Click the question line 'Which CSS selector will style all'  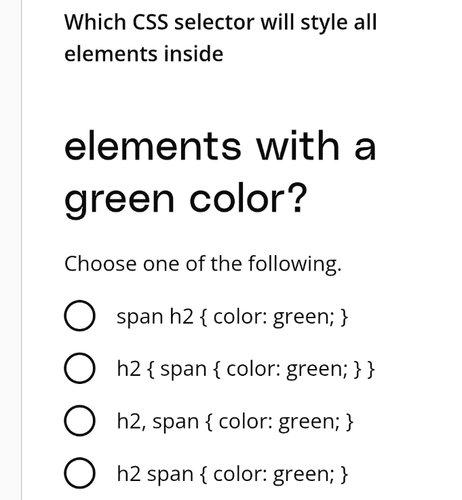[x=221, y=23]
